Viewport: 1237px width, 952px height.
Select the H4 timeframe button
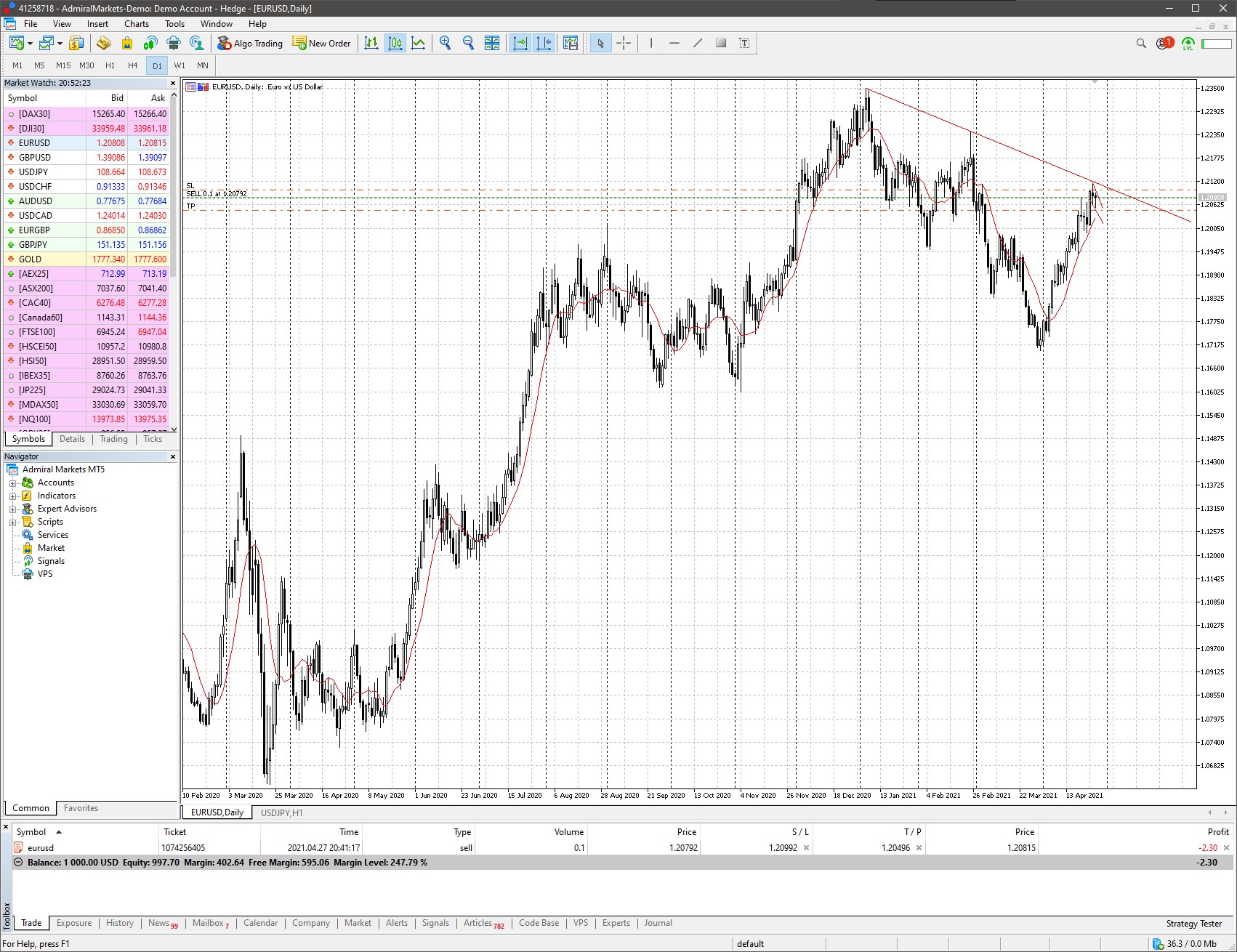(x=132, y=65)
